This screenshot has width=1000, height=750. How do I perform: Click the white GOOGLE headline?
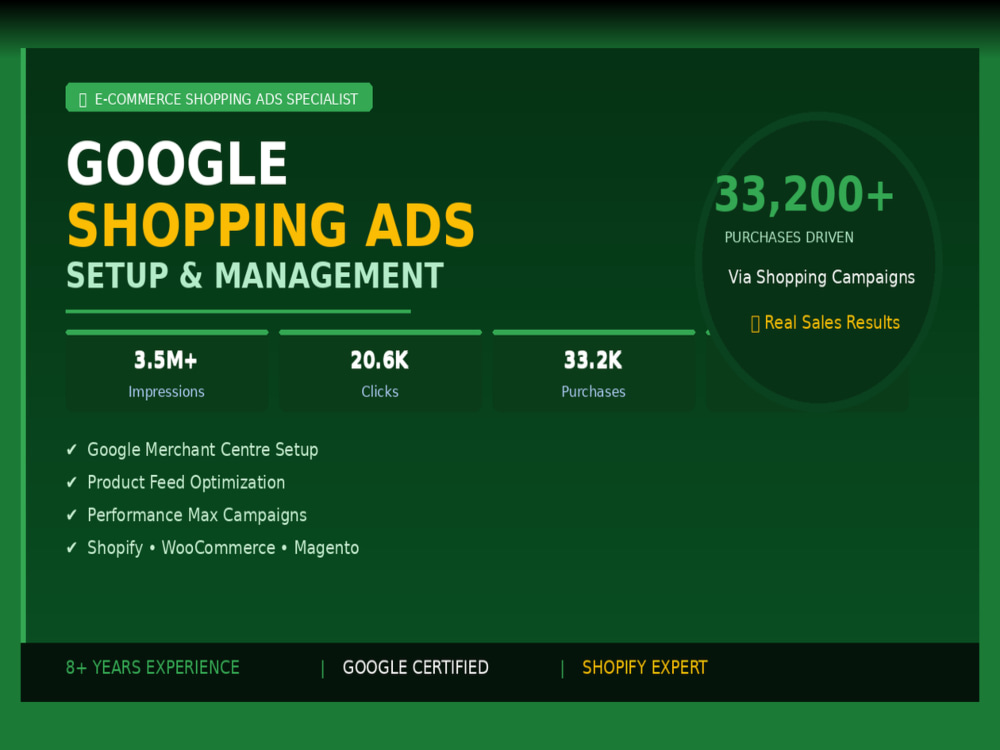(177, 163)
